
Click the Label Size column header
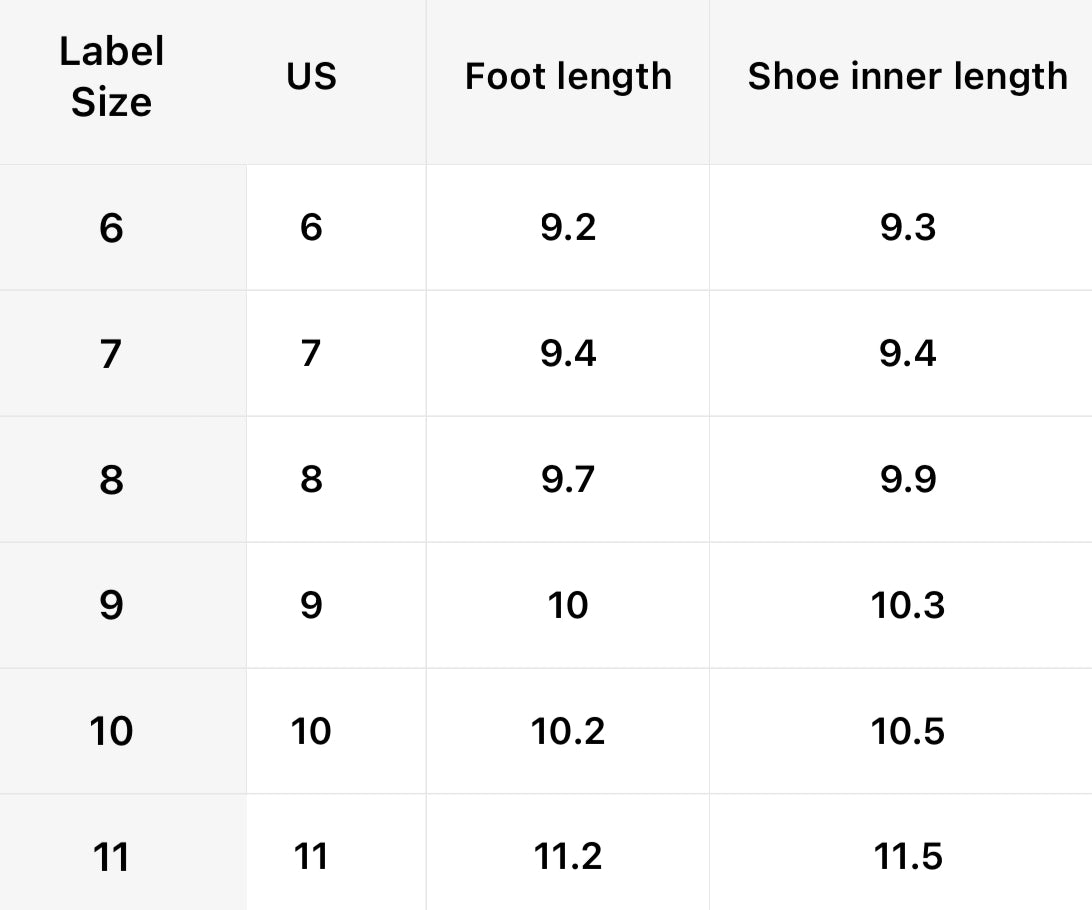[x=111, y=77]
